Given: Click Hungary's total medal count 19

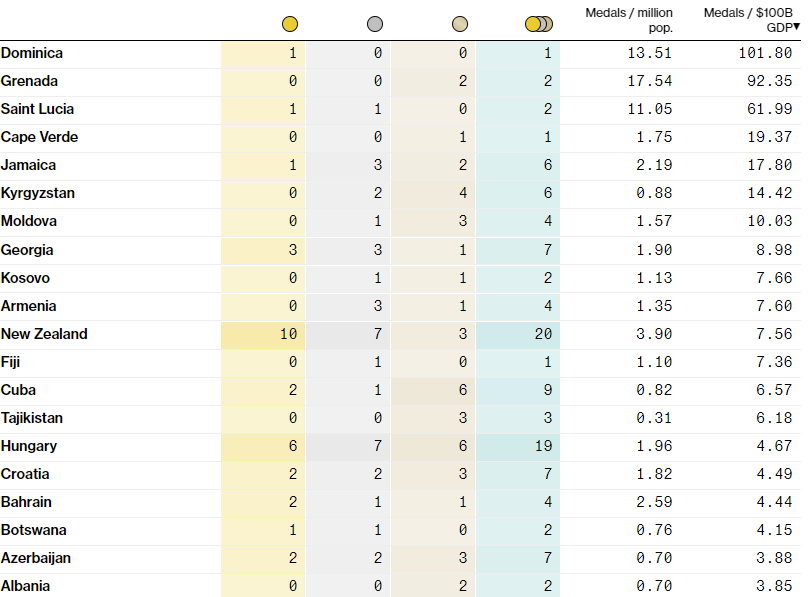Looking at the screenshot, I should (x=543, y=446).
